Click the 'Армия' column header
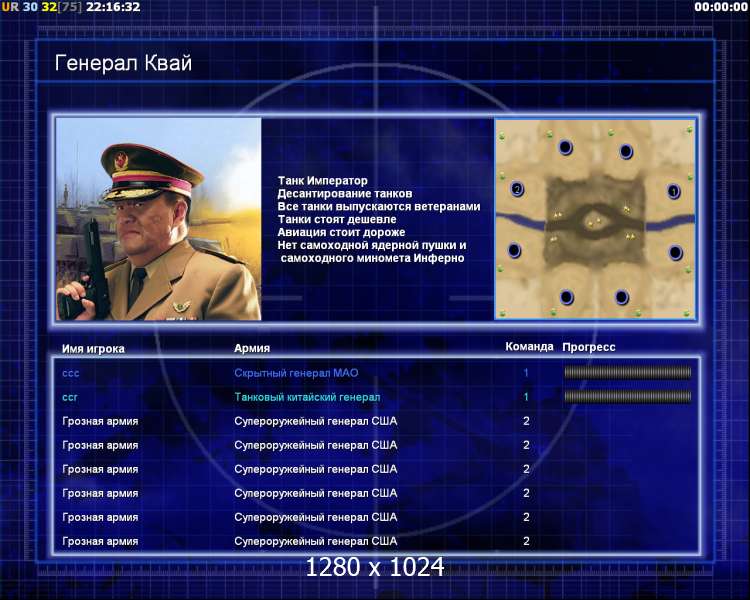This screenshot has height=600, width=750. (x=252, y=348)
